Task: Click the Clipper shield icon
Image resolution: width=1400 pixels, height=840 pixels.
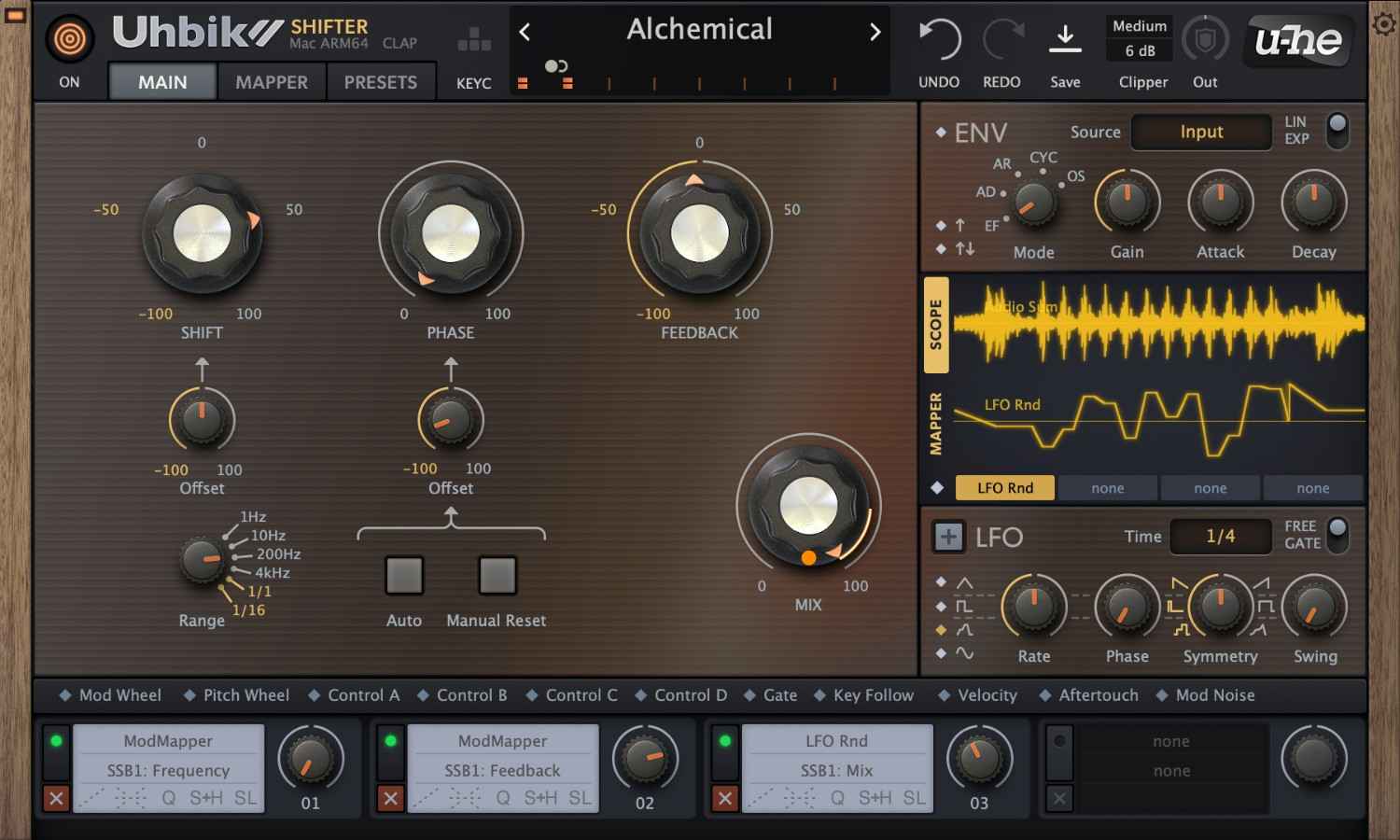Action: [x=1204, y=39]
